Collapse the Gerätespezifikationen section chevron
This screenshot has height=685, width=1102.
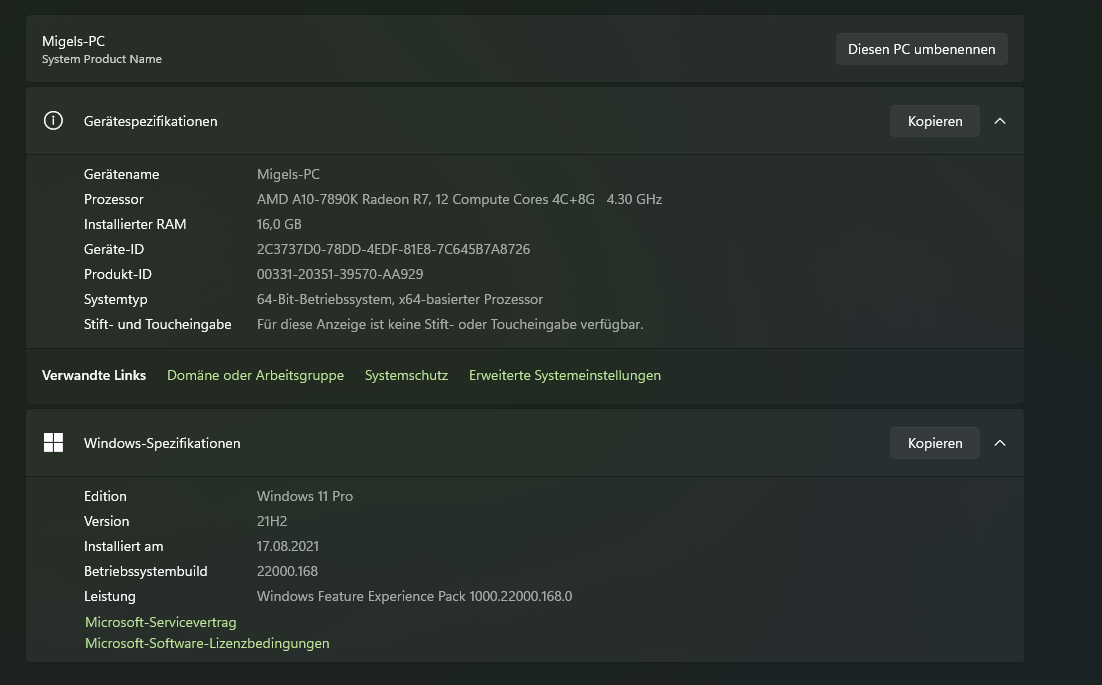[x=999, y=121]
